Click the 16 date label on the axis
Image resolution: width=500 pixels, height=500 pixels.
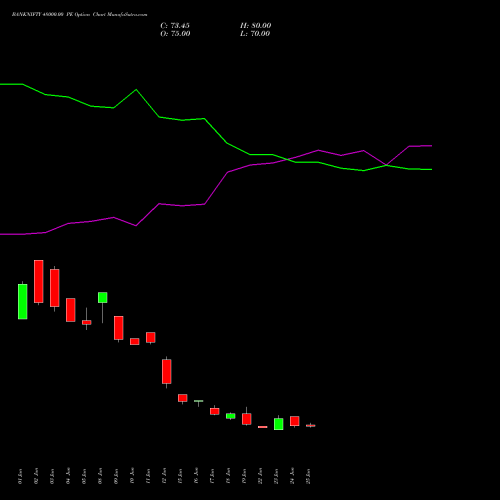[196, 476]
